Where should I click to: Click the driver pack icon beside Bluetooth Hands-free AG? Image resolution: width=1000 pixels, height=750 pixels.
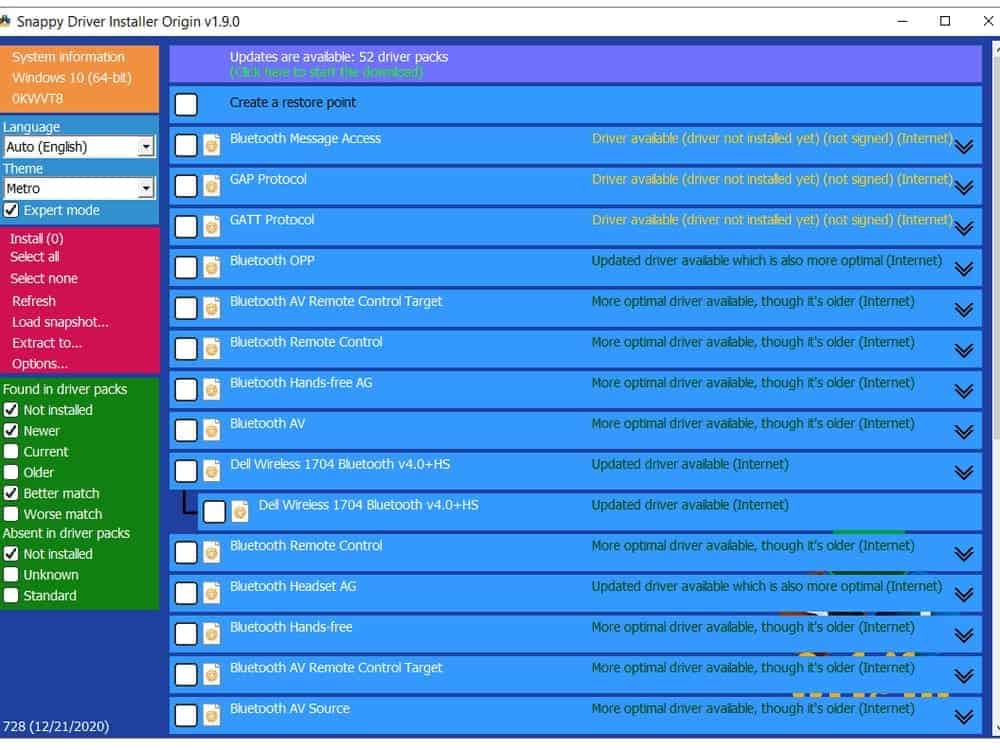212,390
